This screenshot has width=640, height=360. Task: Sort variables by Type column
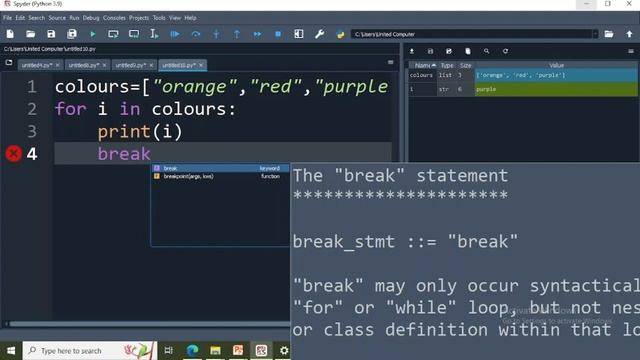tap(447, 65)
